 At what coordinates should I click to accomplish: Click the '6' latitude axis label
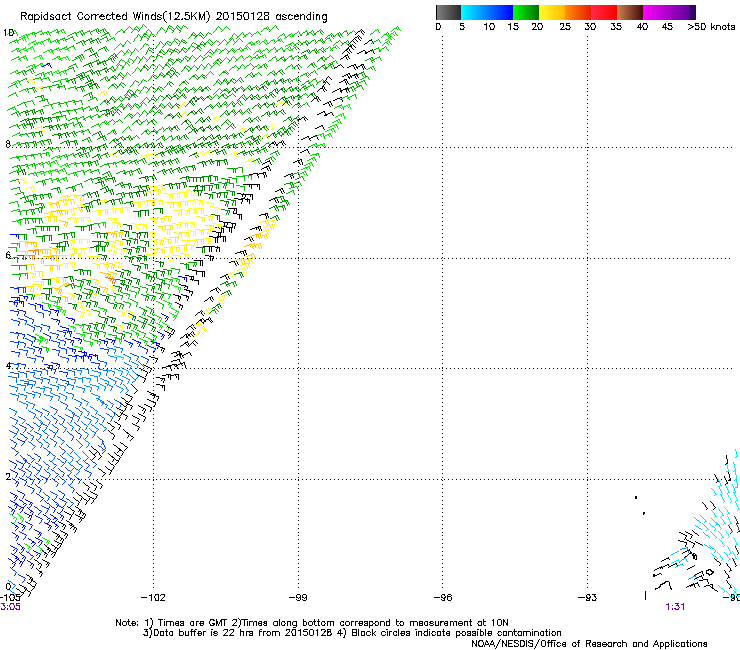point(8,255)
